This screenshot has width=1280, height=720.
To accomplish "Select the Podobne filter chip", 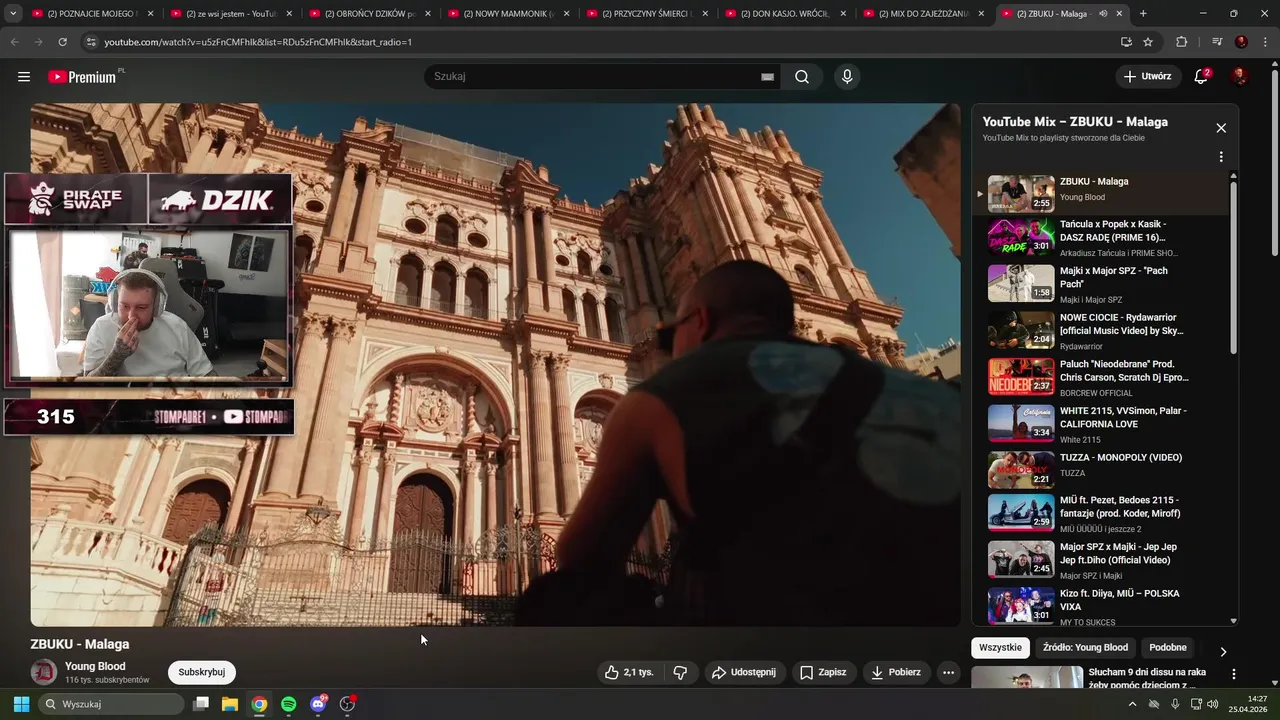I will pyautogui.click(x=1168, y=648).
